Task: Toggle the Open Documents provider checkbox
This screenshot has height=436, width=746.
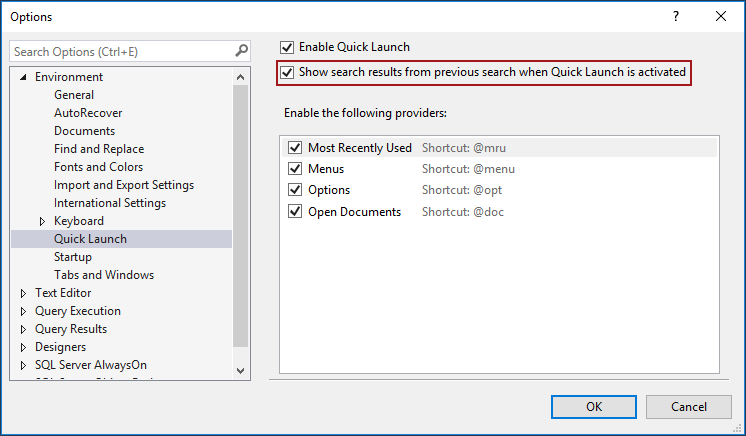Action: click(295, 212)
